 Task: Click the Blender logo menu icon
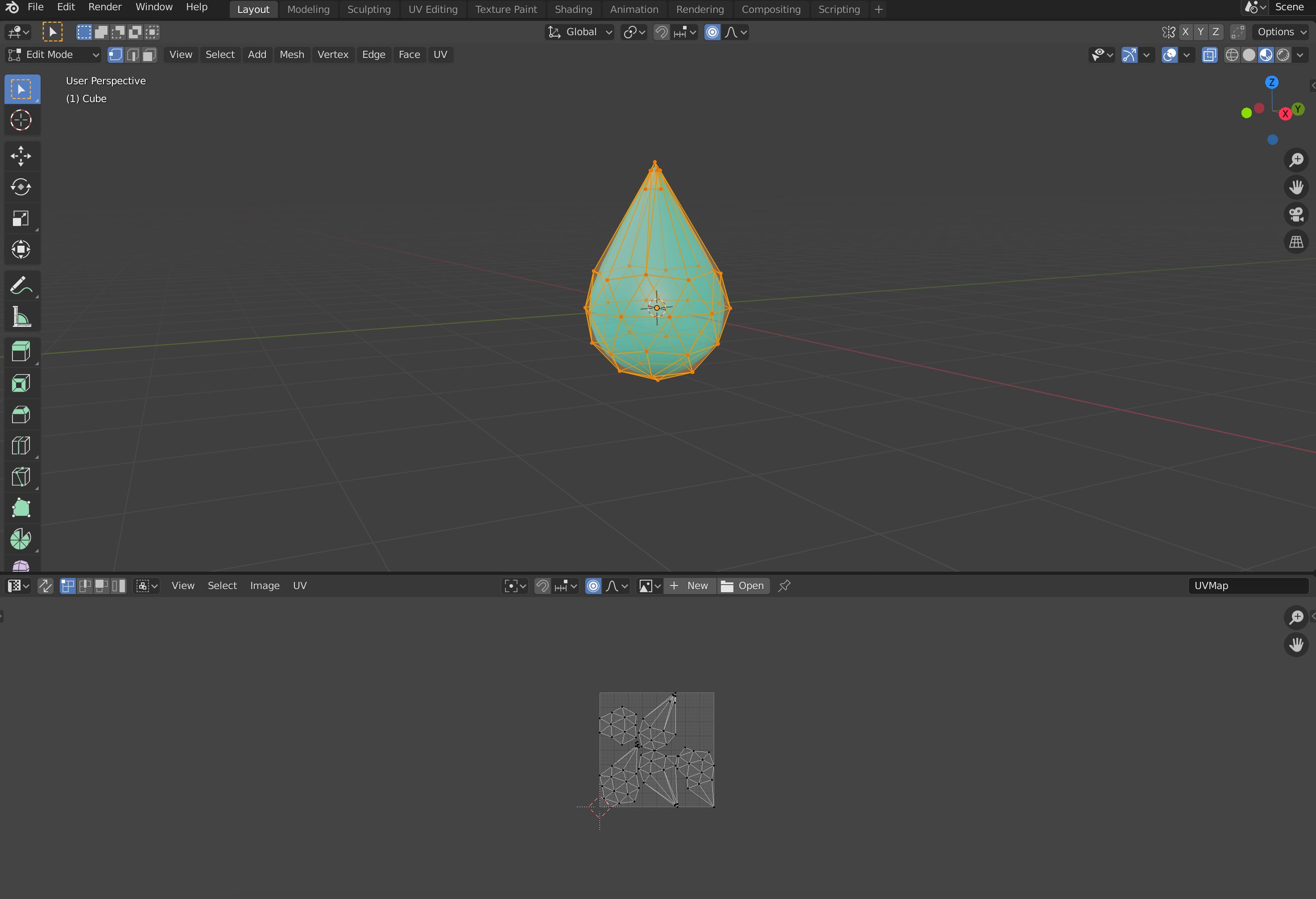coord(12,7)
